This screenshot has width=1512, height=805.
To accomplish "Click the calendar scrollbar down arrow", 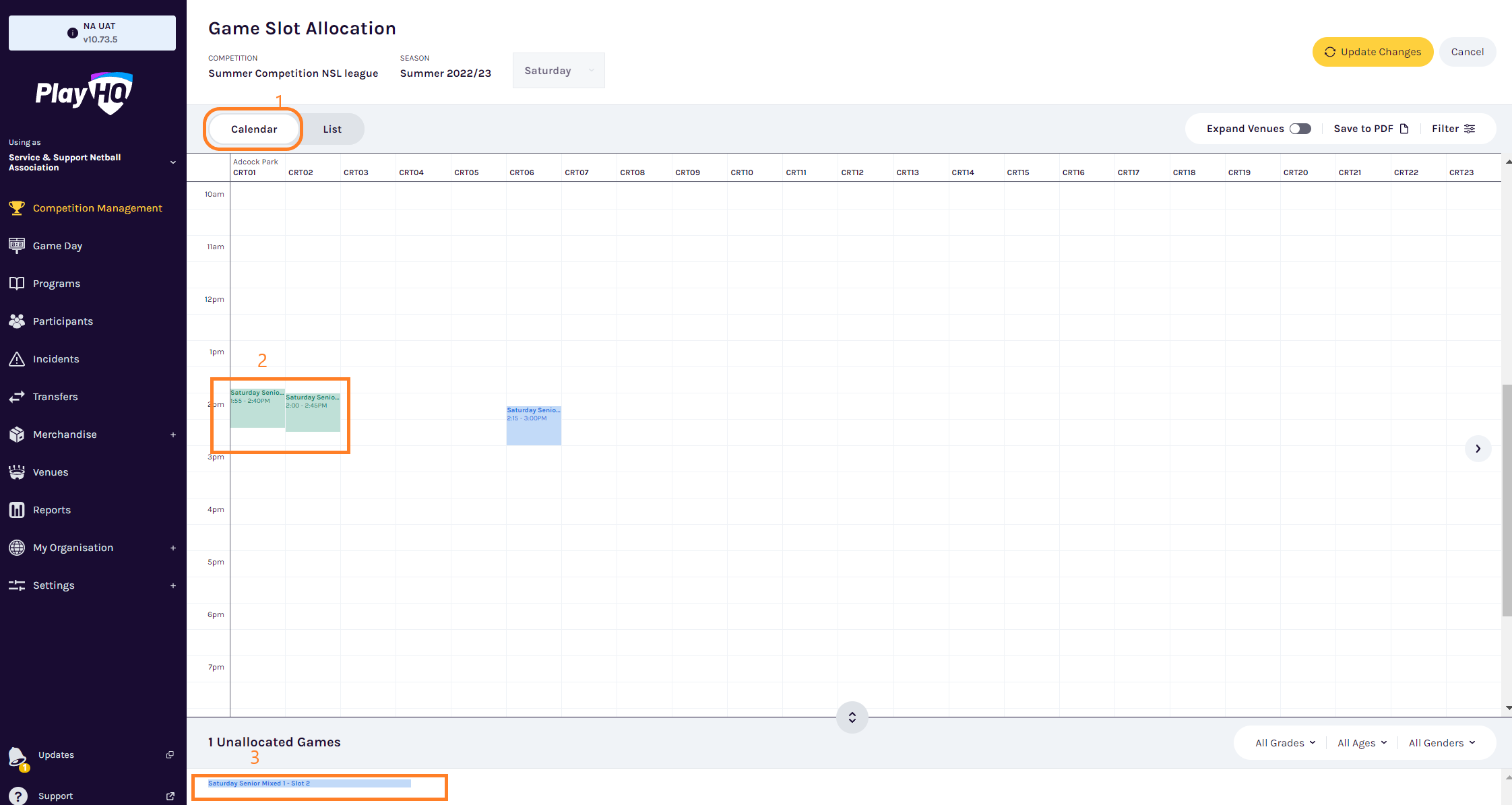I will 1507,708.
